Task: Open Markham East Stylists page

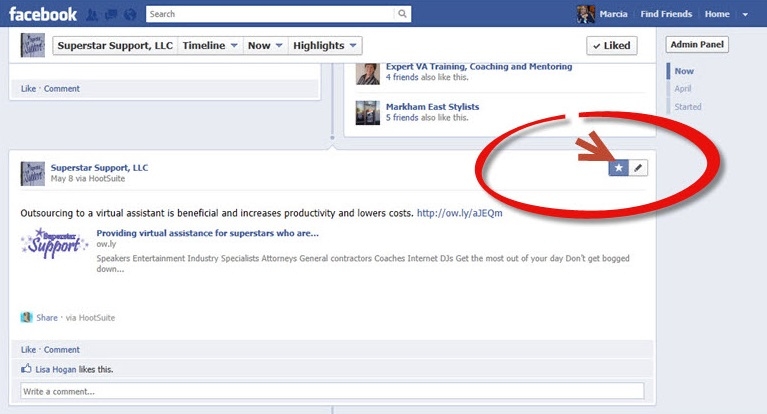Action: coord(432,107)
